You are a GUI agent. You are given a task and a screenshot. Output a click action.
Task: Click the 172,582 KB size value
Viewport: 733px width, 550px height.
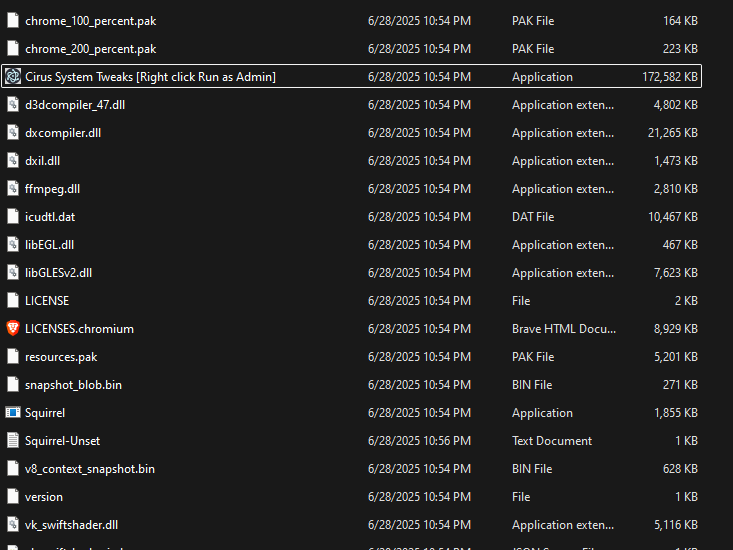click(670, 77)
